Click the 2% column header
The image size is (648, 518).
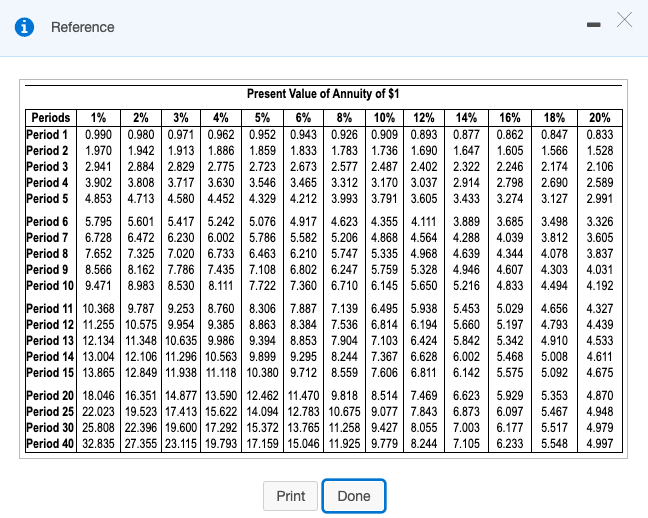click(141, 118)
